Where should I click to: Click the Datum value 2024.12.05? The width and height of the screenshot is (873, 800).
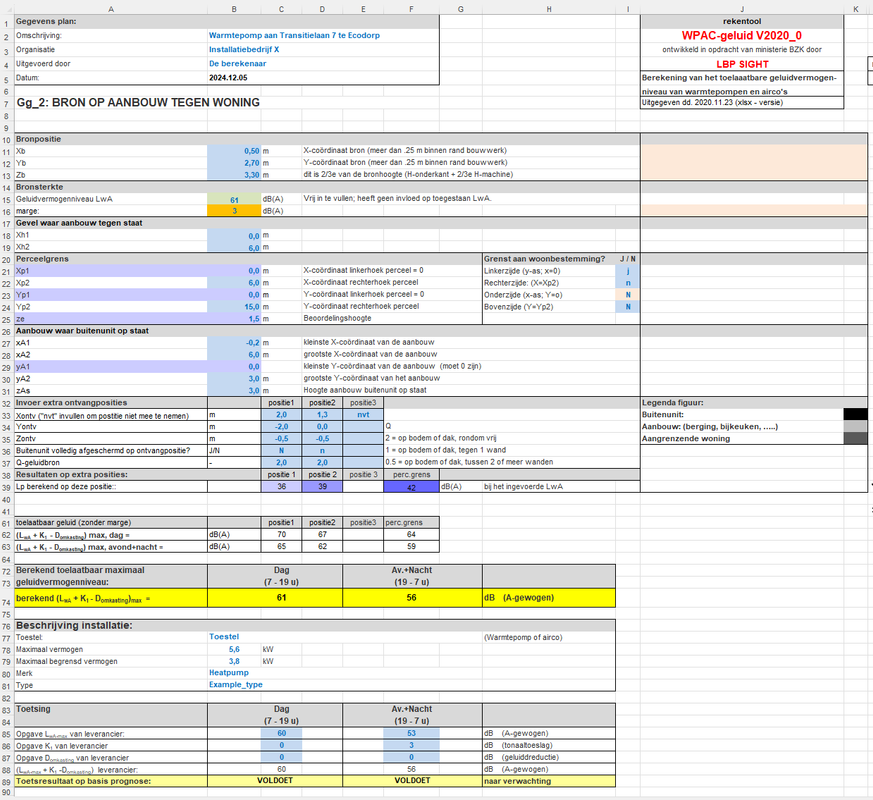[228, 78]
